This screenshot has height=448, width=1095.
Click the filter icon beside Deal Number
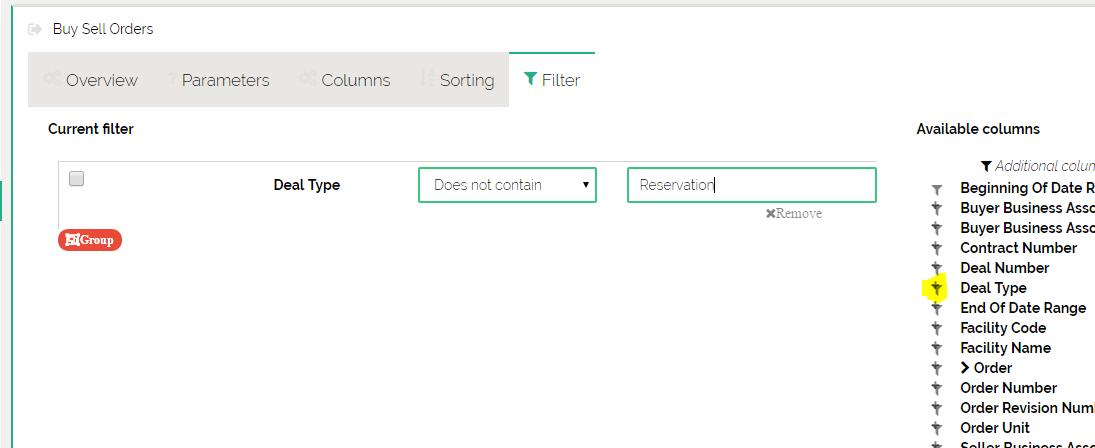point(937,268)
